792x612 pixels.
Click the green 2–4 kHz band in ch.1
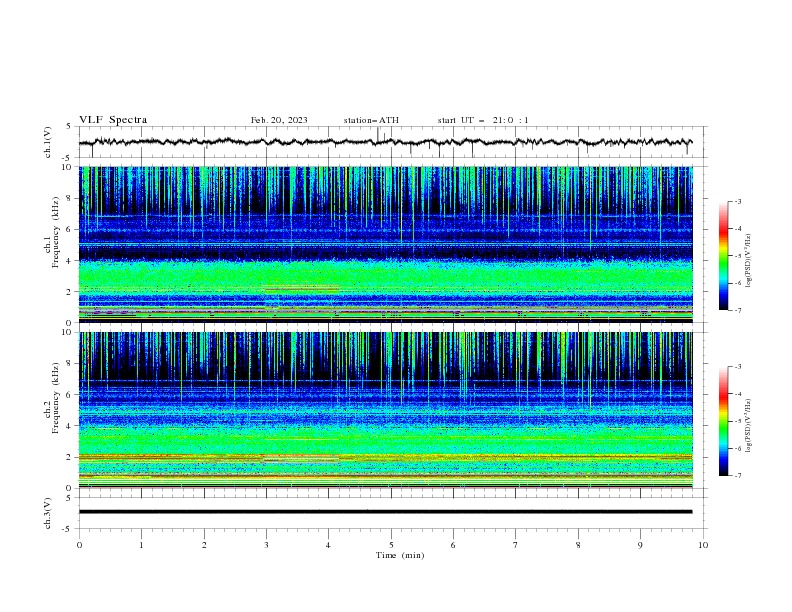pos(385,276)
